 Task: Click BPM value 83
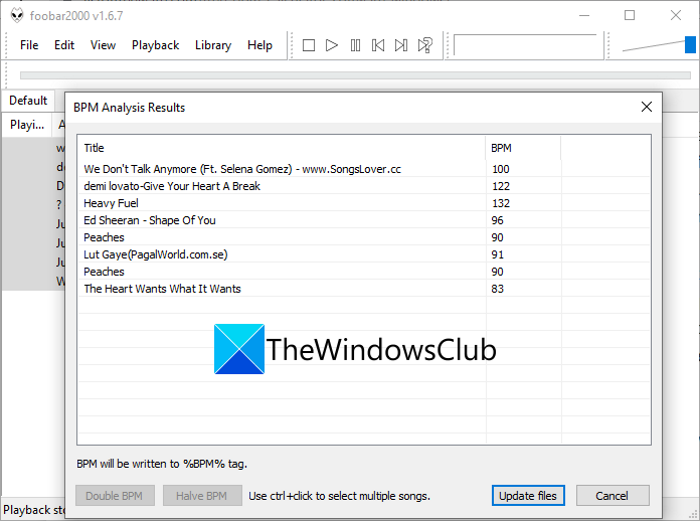[497, 289]
